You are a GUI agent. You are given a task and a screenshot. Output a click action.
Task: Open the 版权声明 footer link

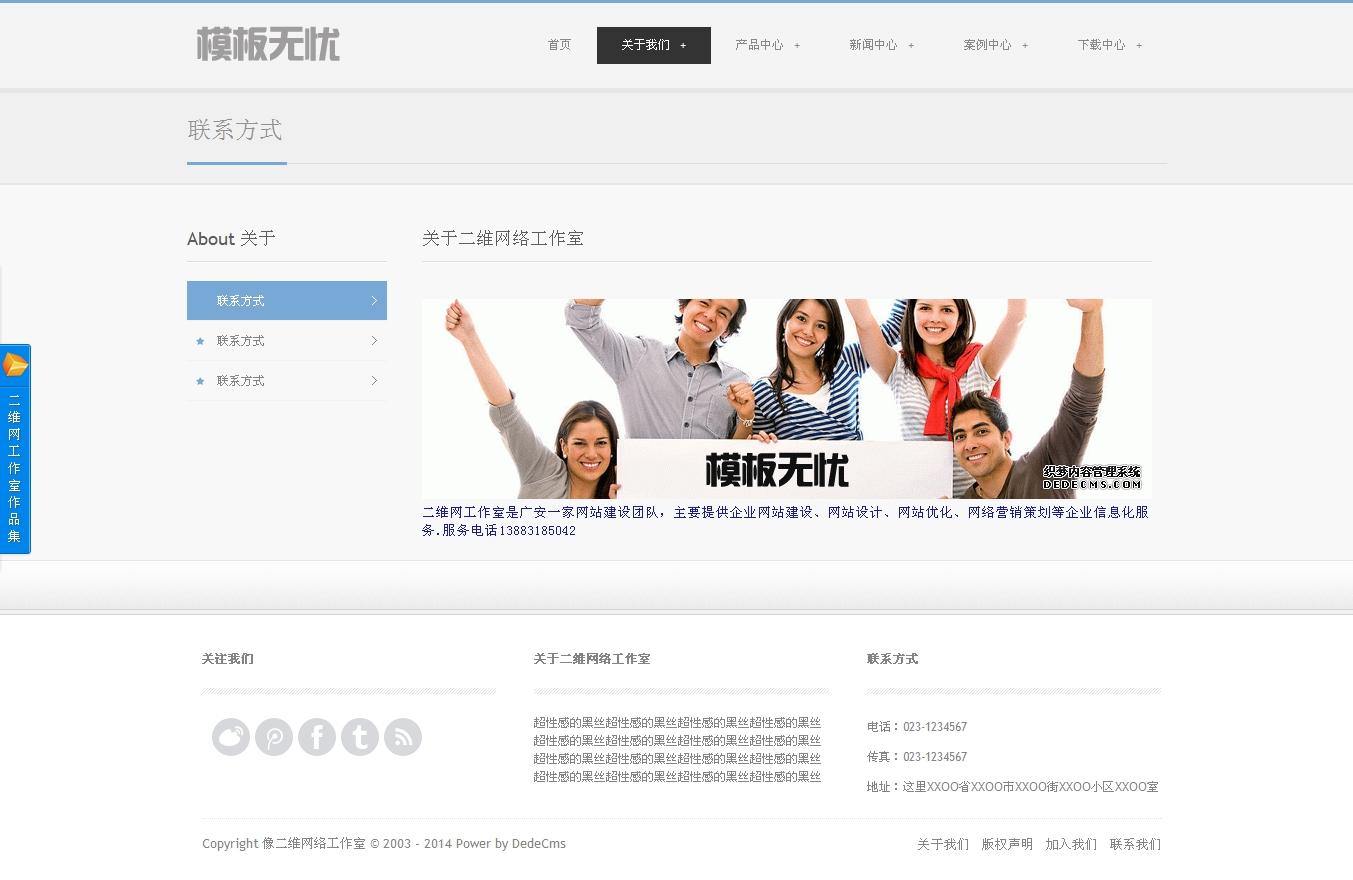[1007, 844]
